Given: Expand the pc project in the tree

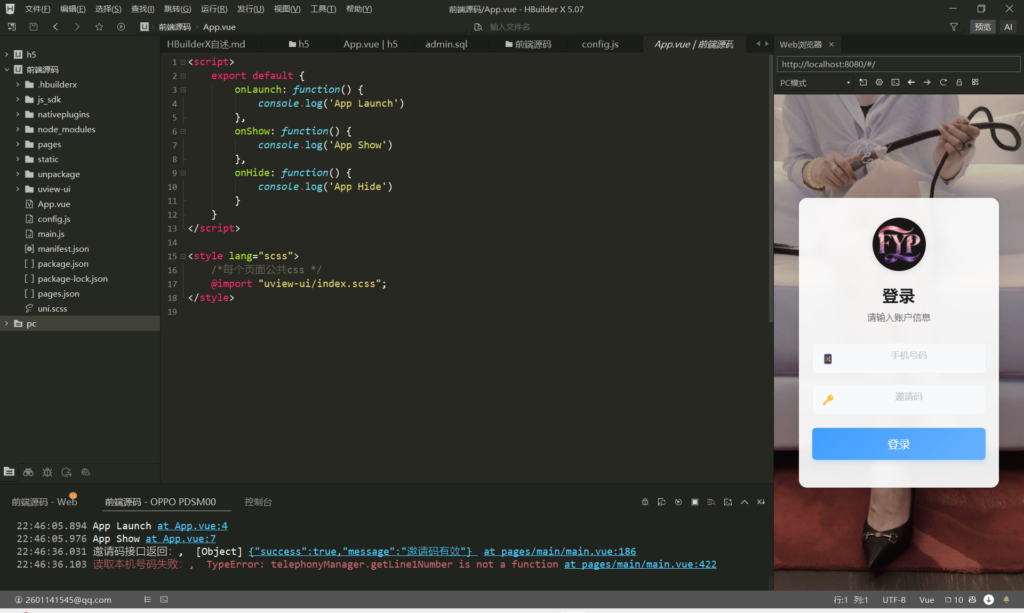Looking at the screenshot, I should (7, 324).
